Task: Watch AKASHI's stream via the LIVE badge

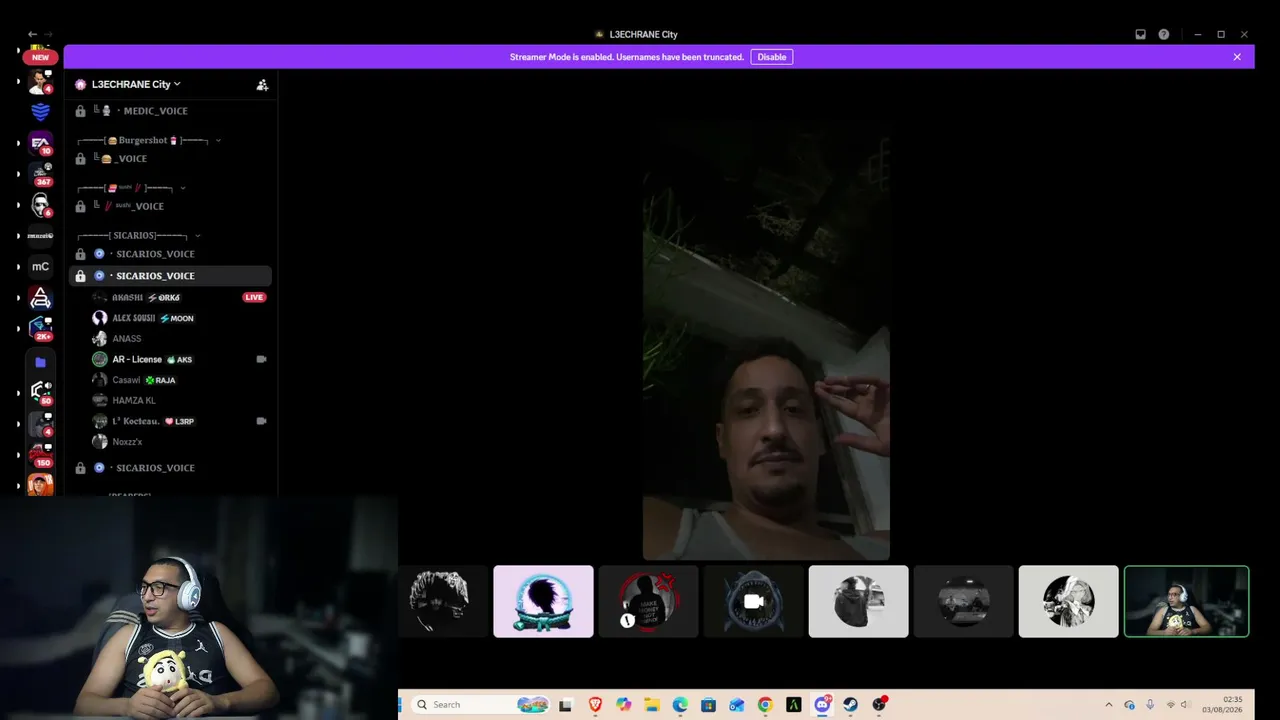Action: coord(254,297)
